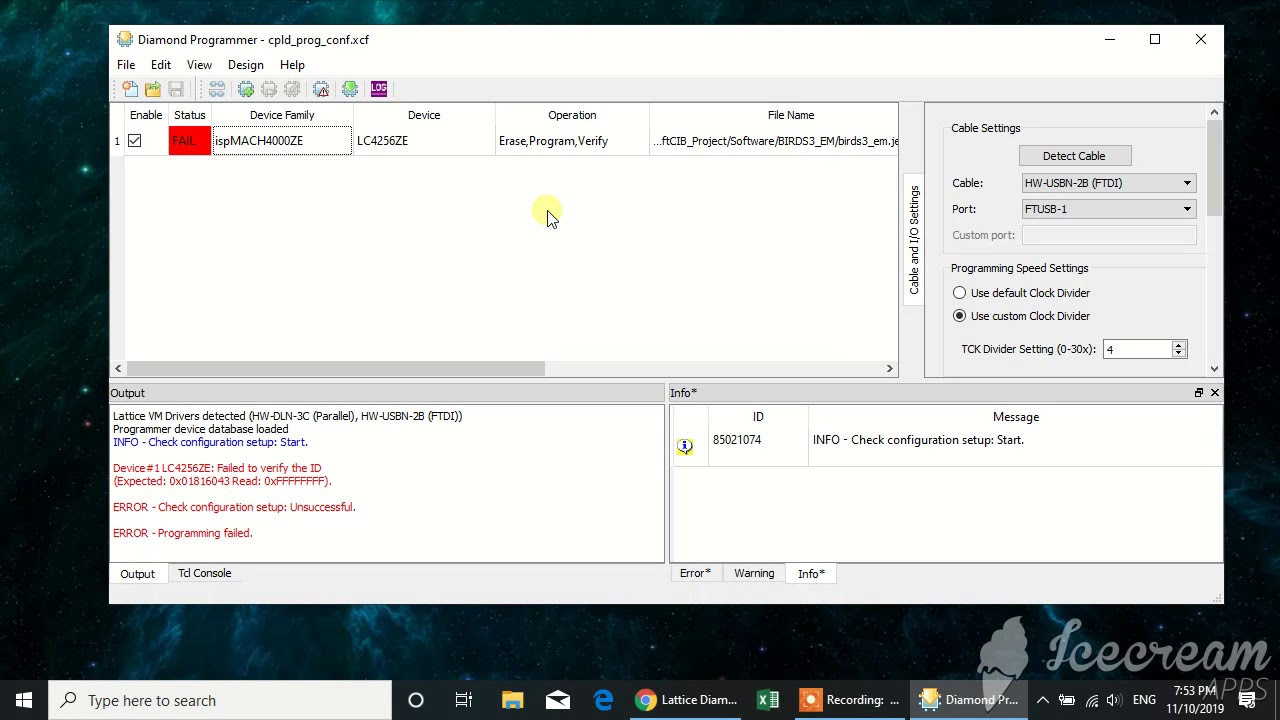This screenshot has width=1280, height=720.
Task: Click the Custom port input field
Action: point(1109,235)
